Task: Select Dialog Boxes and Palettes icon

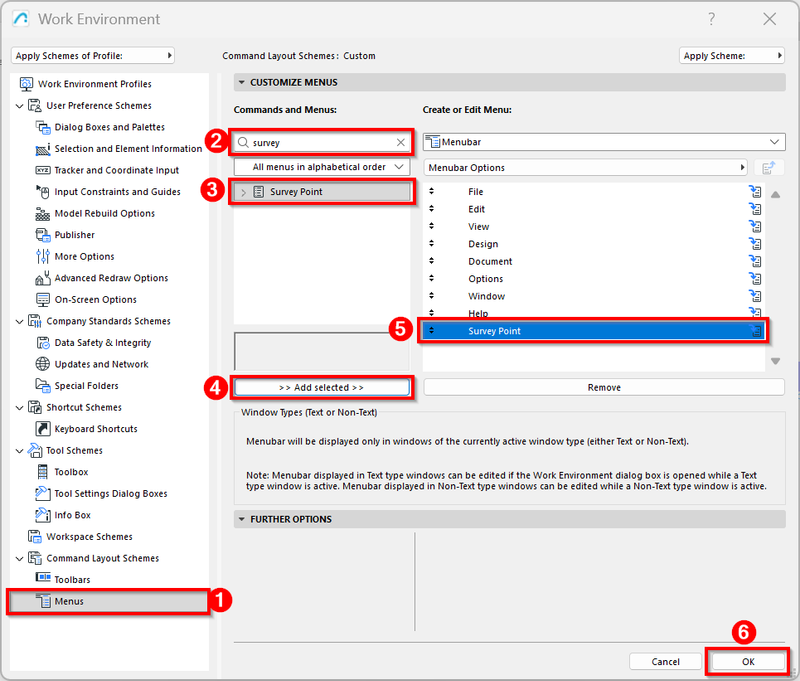Action: (43, 127)
